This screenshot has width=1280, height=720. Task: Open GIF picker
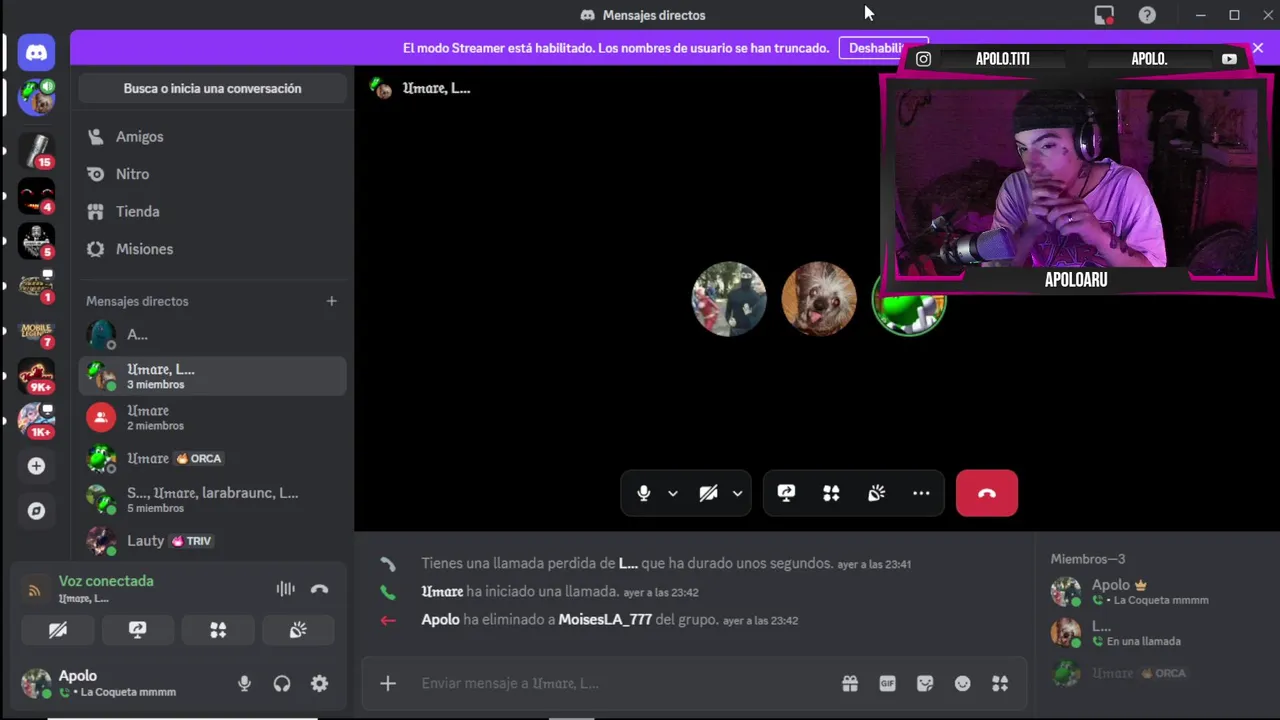(887, 683)
